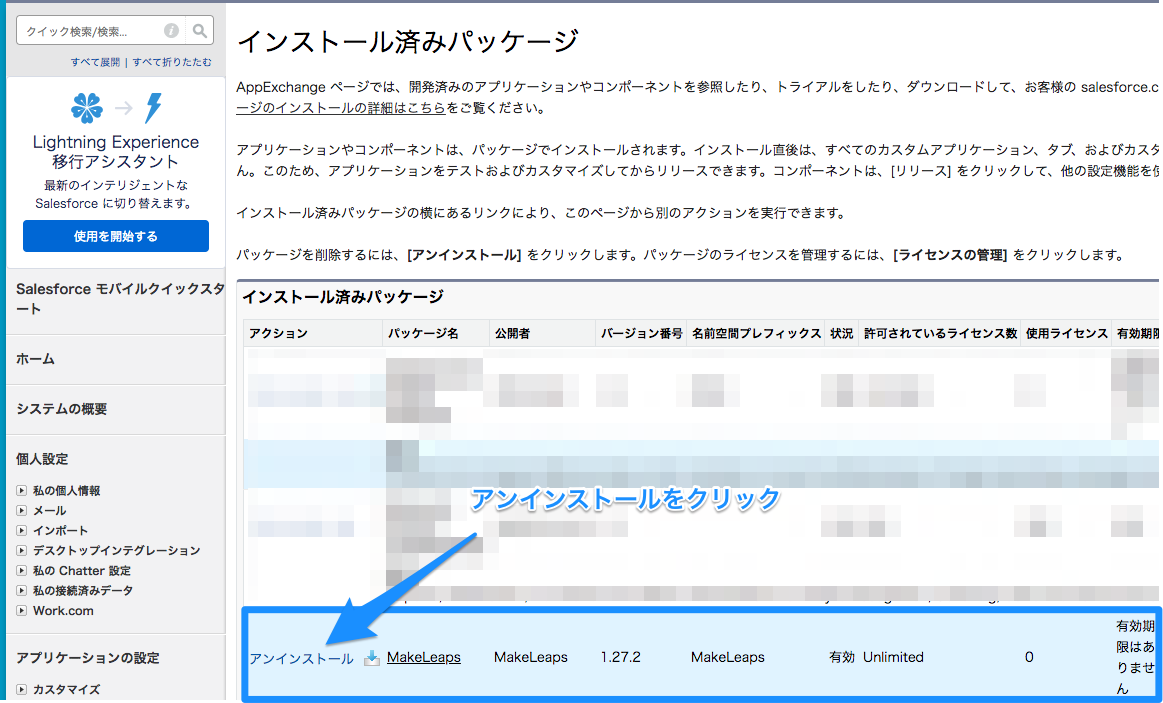1163x703 pixels.
Task: Click Unlimited license cell
Action: point(893,657)
